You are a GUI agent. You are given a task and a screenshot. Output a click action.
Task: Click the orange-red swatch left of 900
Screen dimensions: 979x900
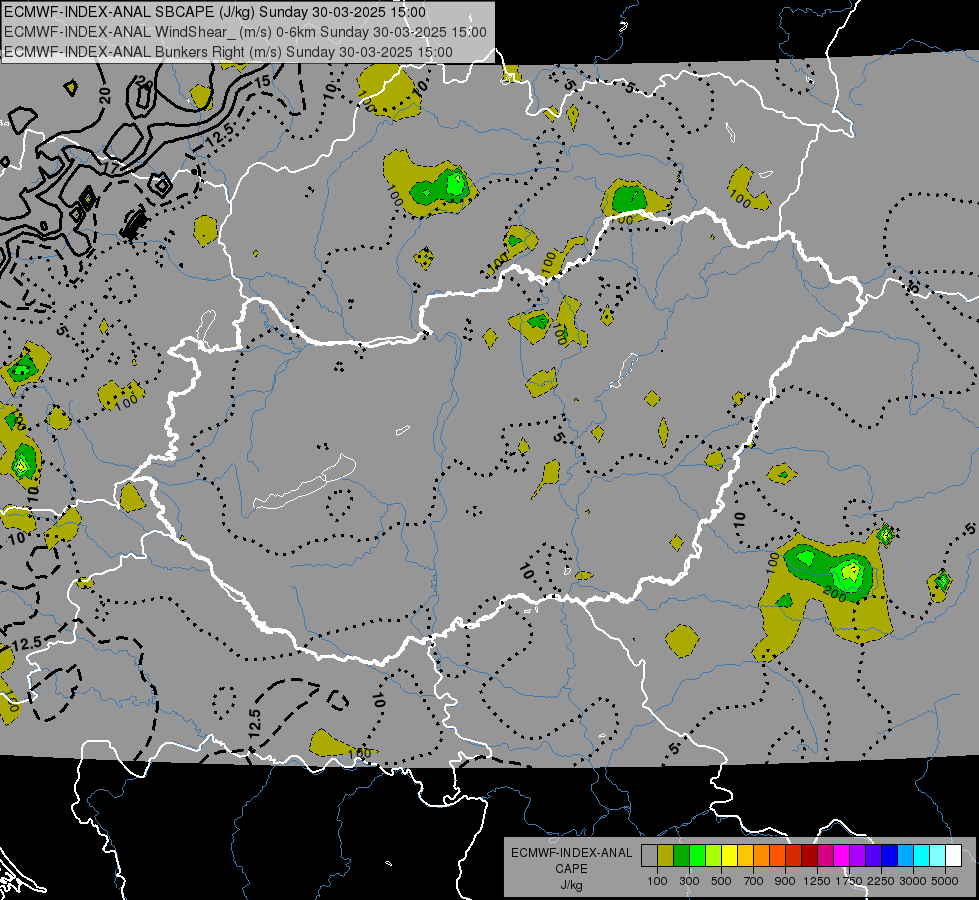pos(777,855)
